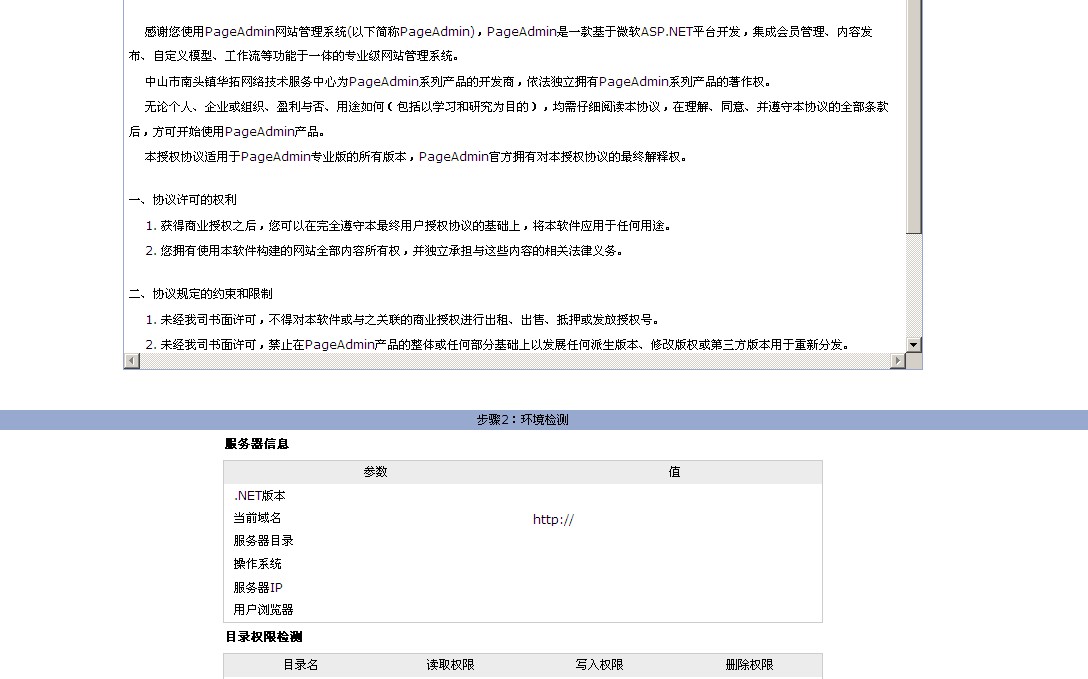Click the 'http://' domain value
1088x679 pixels.
[553, 519]
